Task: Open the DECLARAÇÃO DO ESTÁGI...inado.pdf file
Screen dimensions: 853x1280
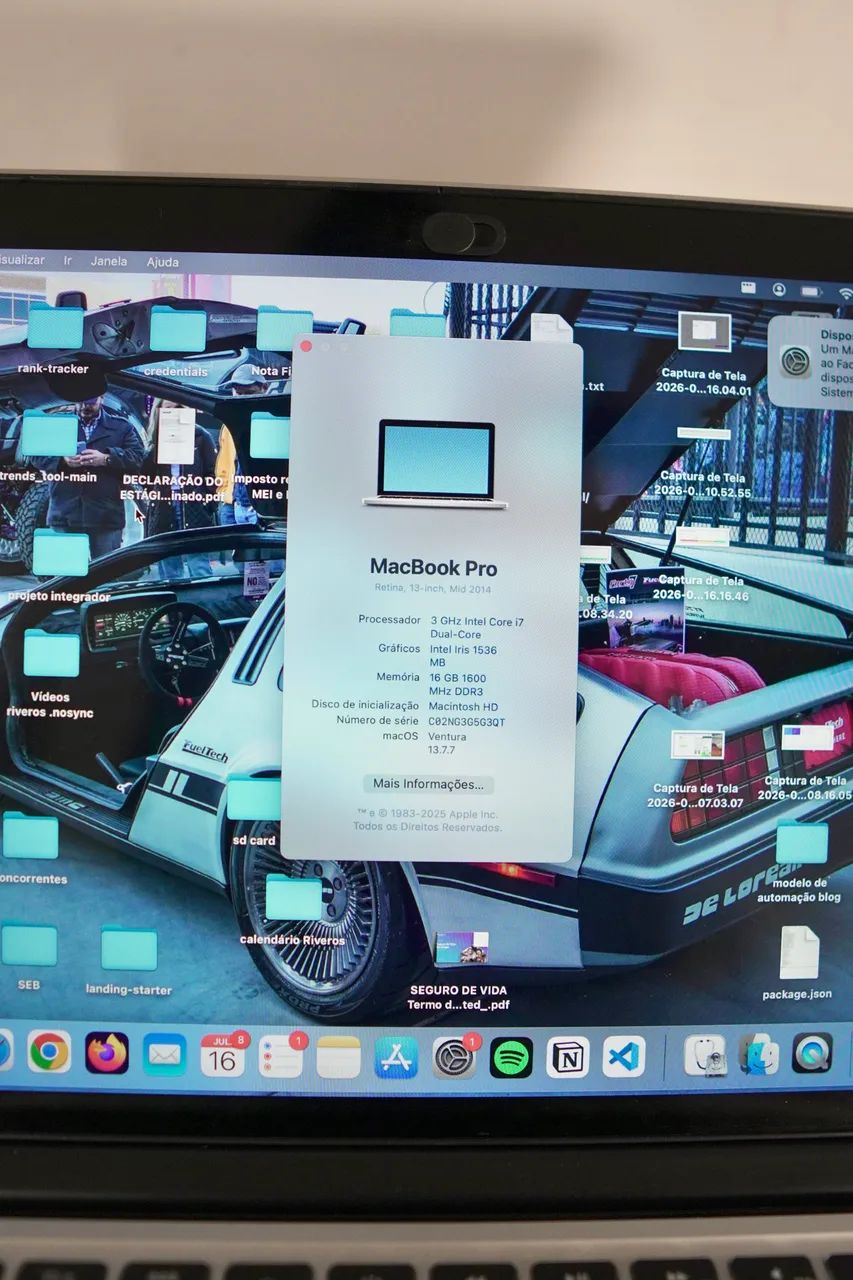Action: tap(177, 435)
